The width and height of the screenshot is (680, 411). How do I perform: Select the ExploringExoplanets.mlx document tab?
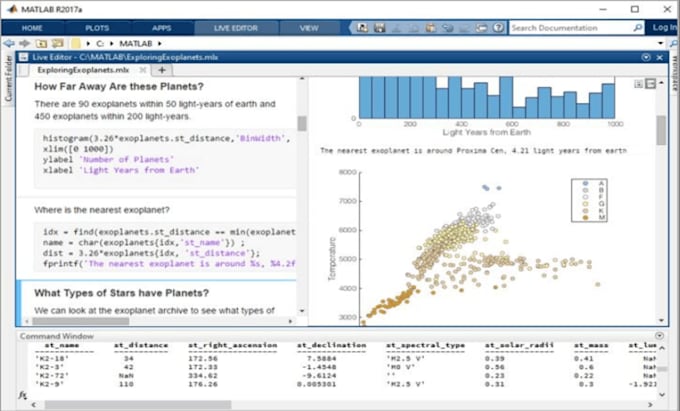tap(83, 70)
